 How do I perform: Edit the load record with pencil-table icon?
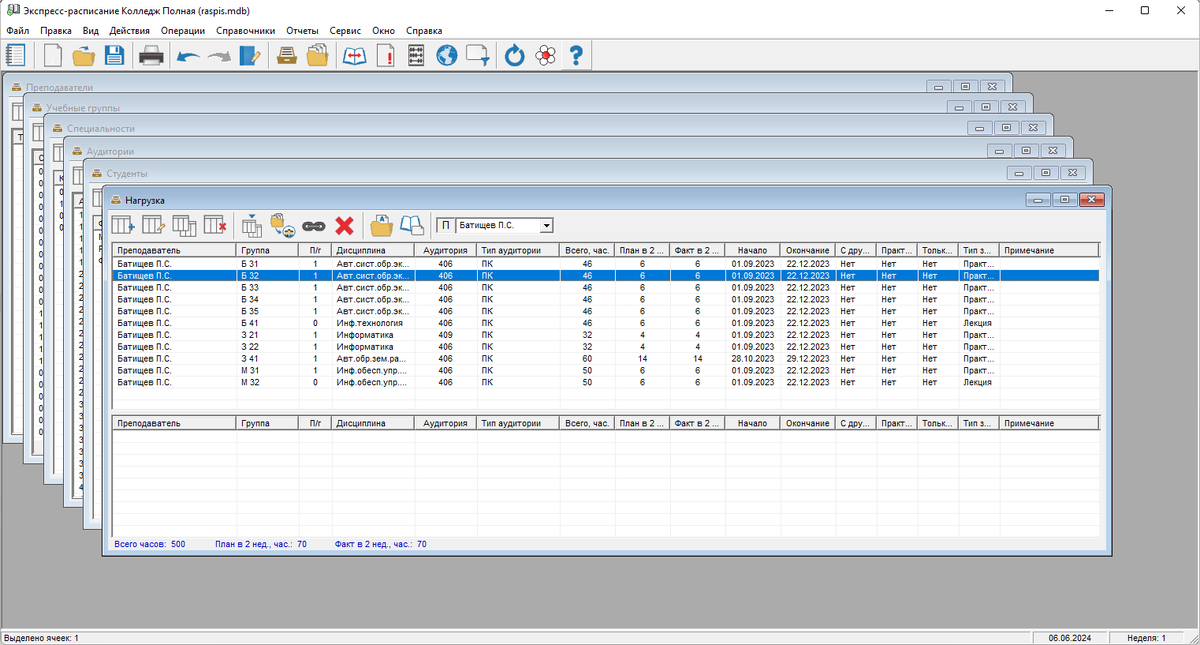coord(153,225)
